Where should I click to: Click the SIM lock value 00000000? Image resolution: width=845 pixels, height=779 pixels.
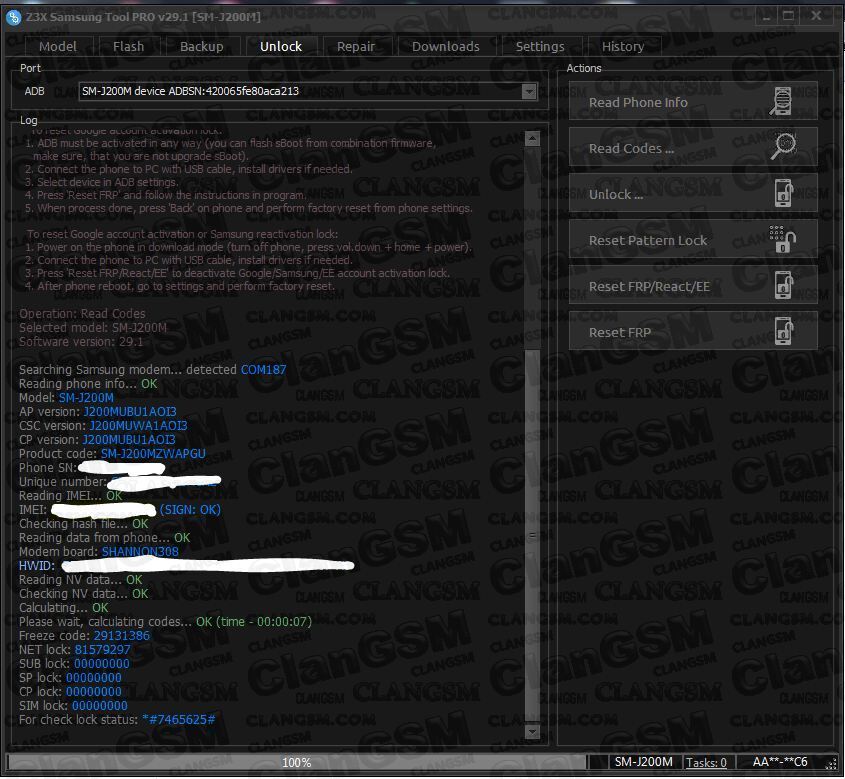[x=100, y=706]
